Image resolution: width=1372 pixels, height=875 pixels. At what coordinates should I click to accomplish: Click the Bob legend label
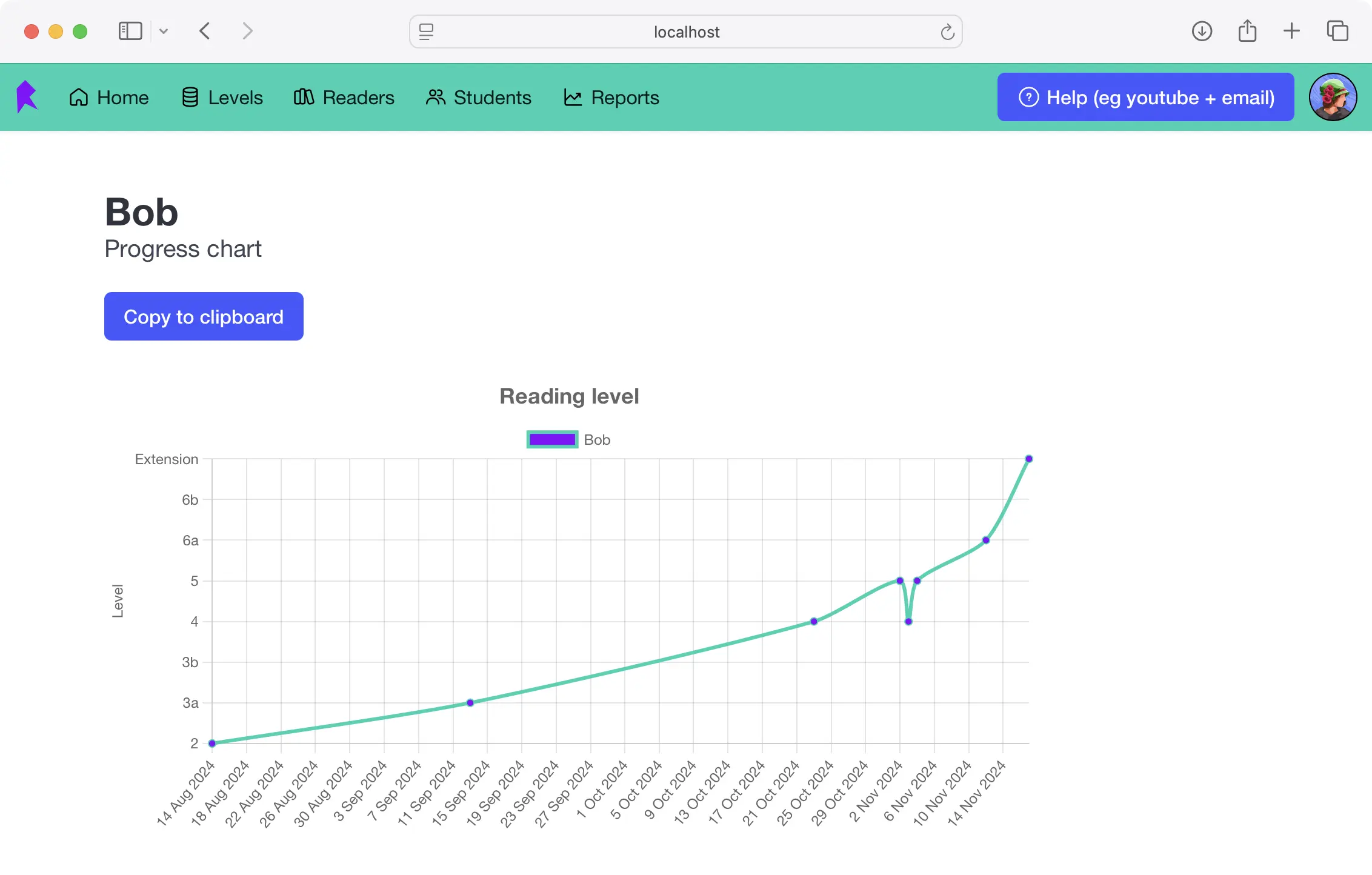click(x=597, y=440)
